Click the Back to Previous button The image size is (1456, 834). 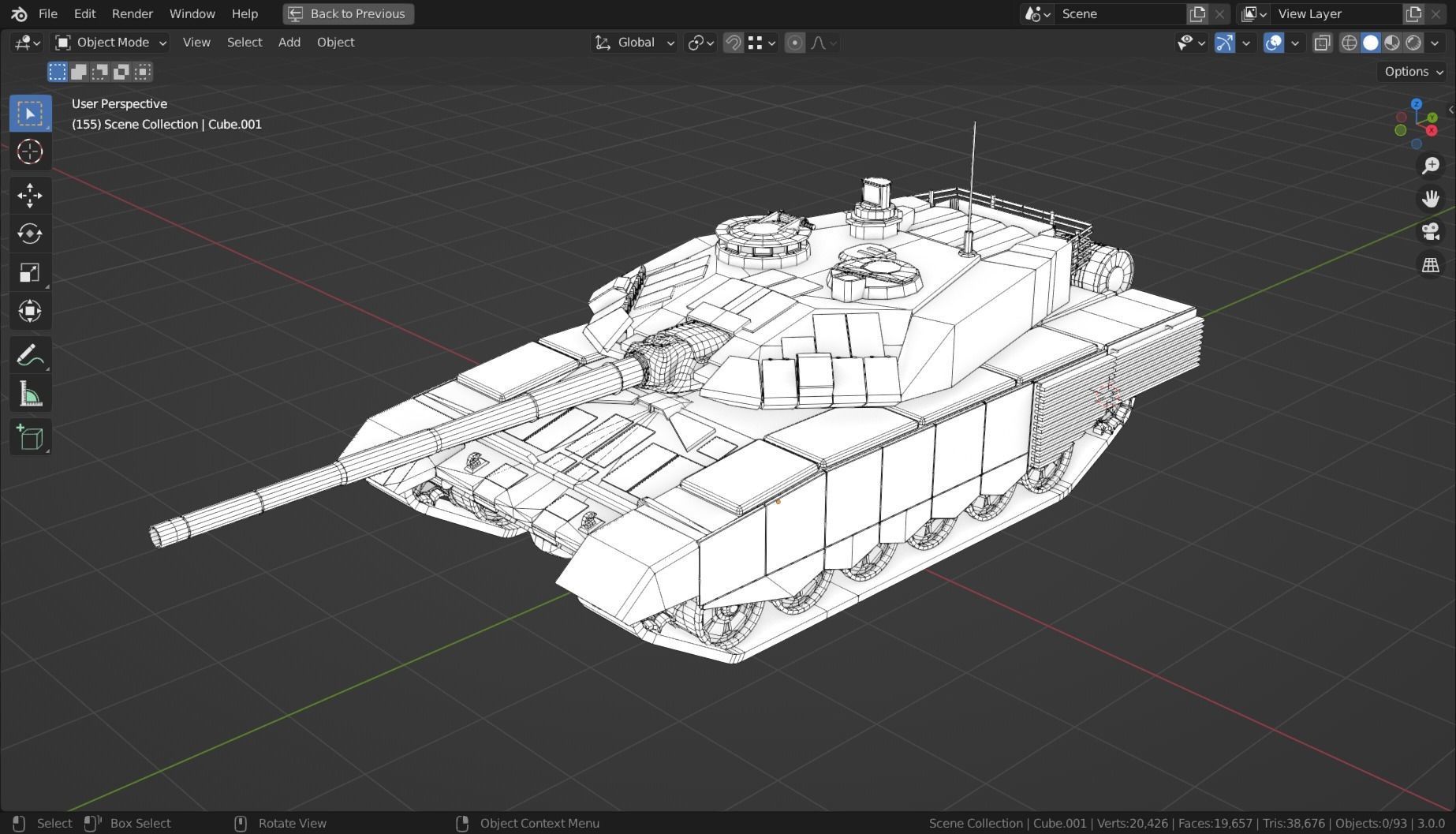(x=348, y=13)
